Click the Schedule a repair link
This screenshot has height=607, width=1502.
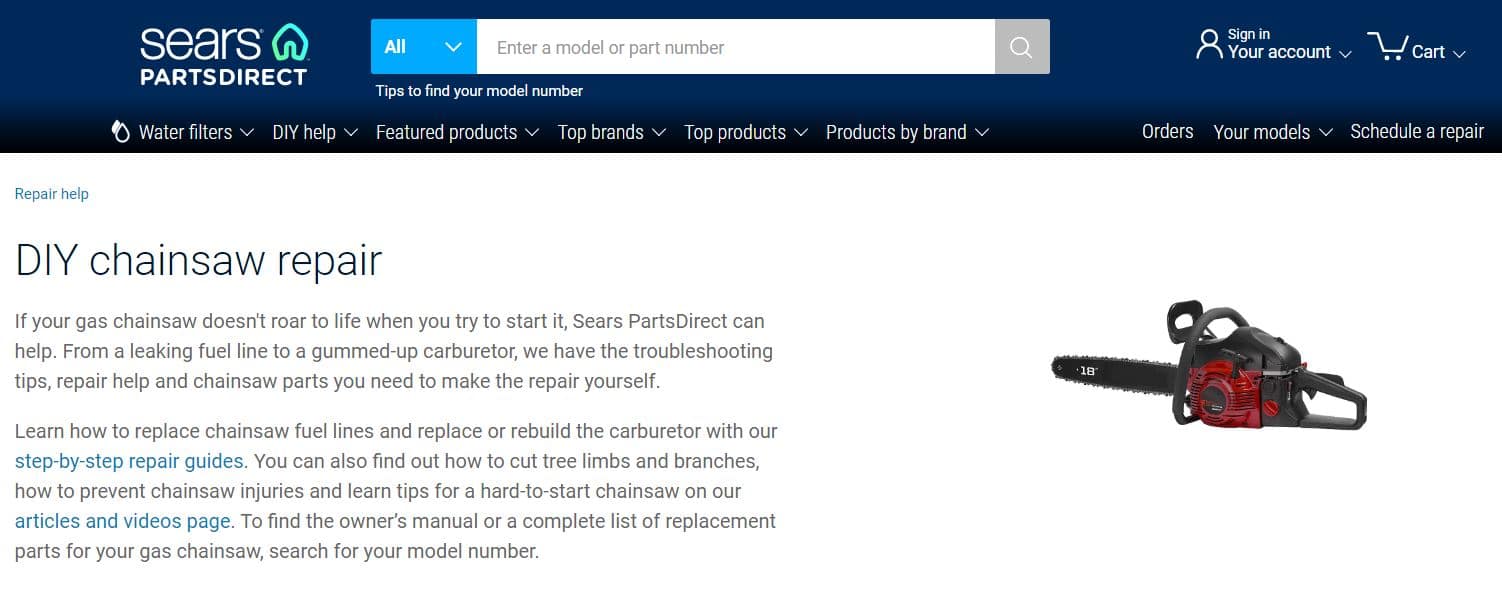1417,131
